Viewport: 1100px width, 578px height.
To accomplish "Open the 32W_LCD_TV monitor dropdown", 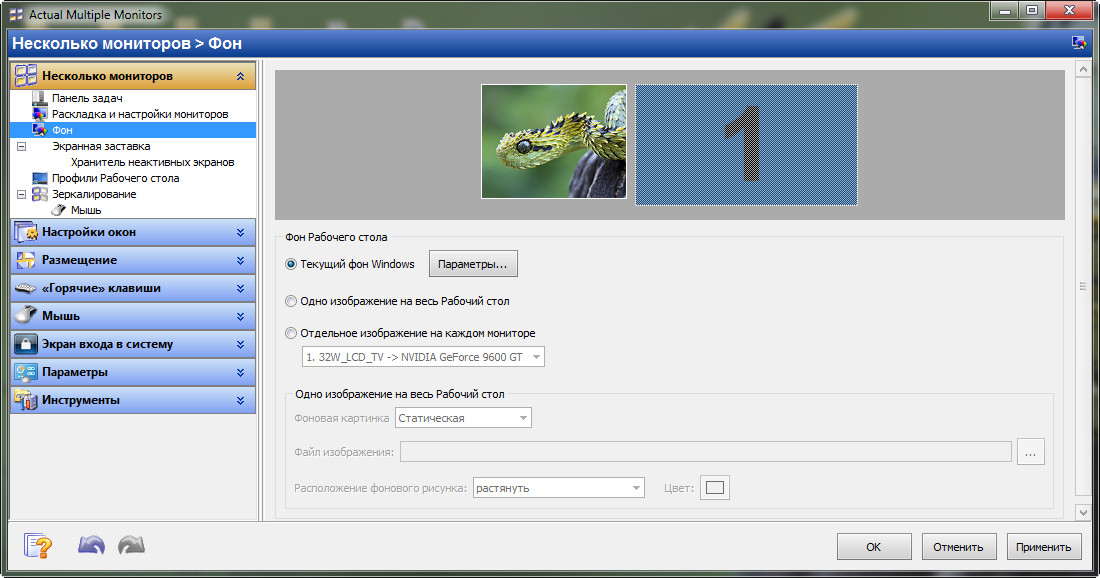I will pyautogui.click(x=423, y=357).
